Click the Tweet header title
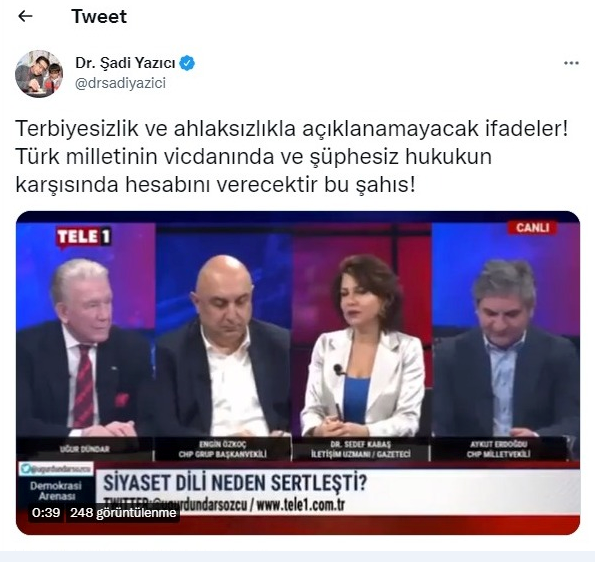This screenshot has width=595, height=562. (99, 16)
